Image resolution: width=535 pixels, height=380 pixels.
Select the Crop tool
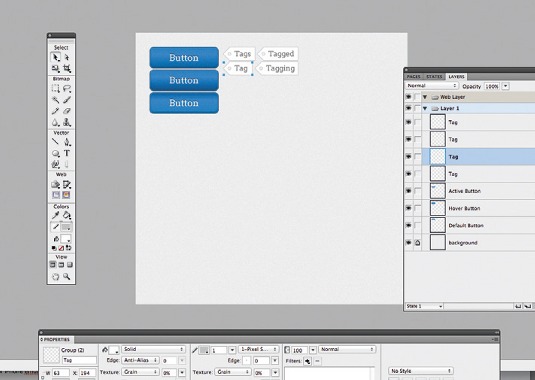pos(67,69)
